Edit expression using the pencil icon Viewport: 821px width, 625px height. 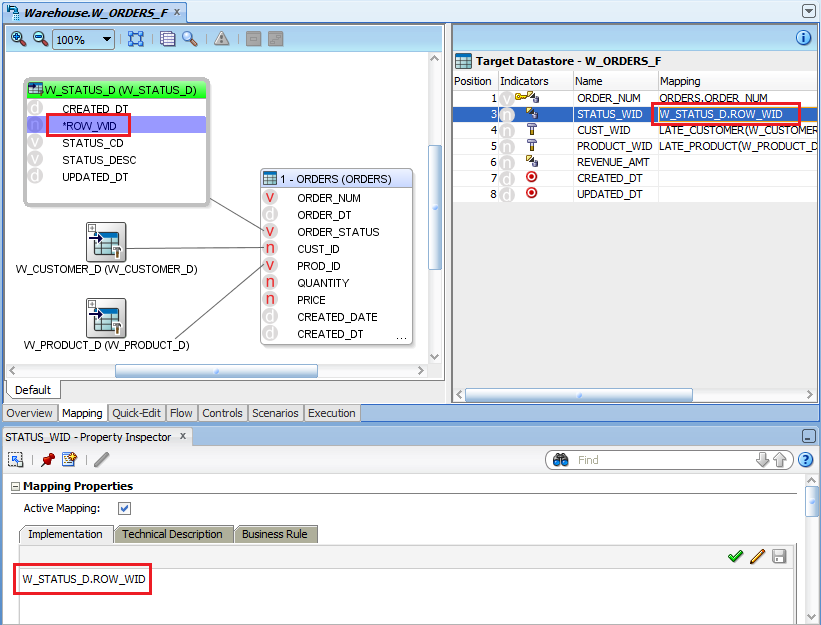[757, 556]
